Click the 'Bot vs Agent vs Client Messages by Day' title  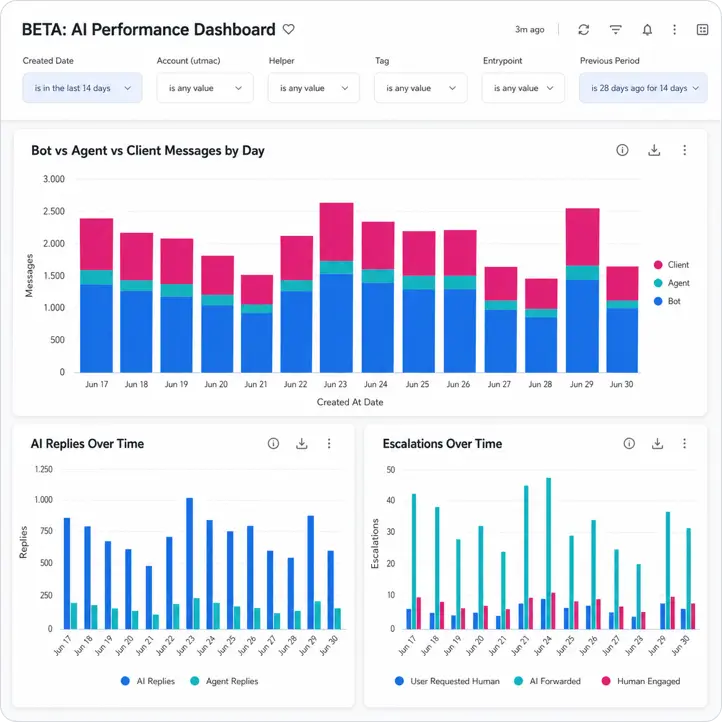[x=148, y=151]
